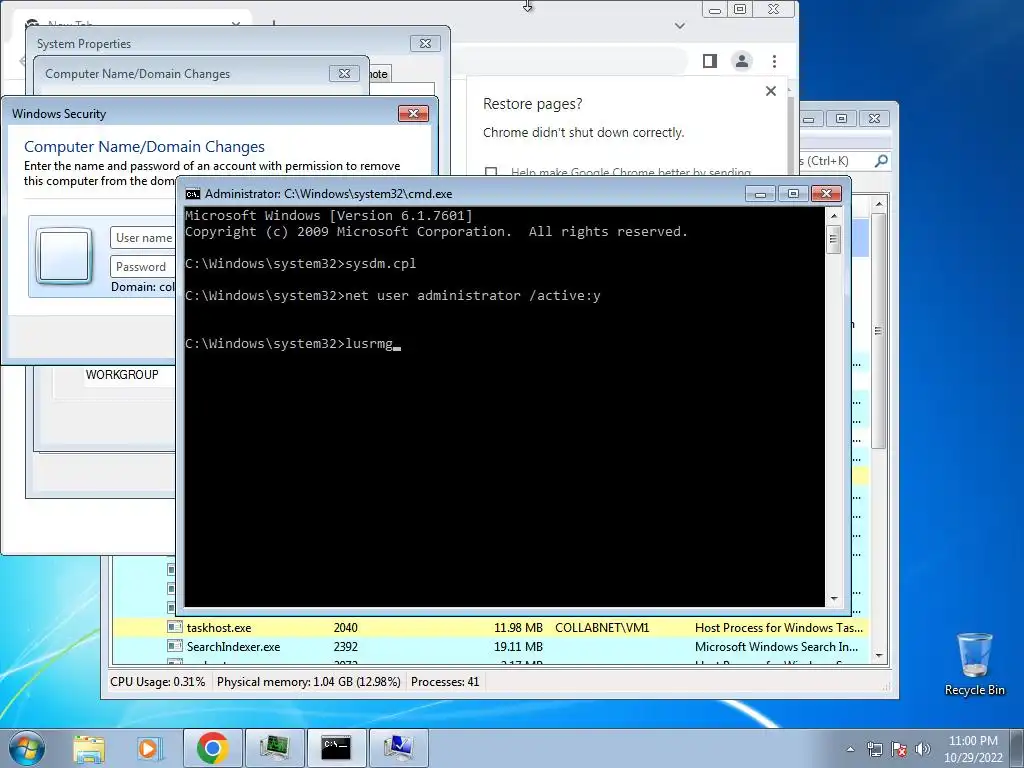
Task: Click the cmd.exe scrollbar up arrow
Action: 834,216
